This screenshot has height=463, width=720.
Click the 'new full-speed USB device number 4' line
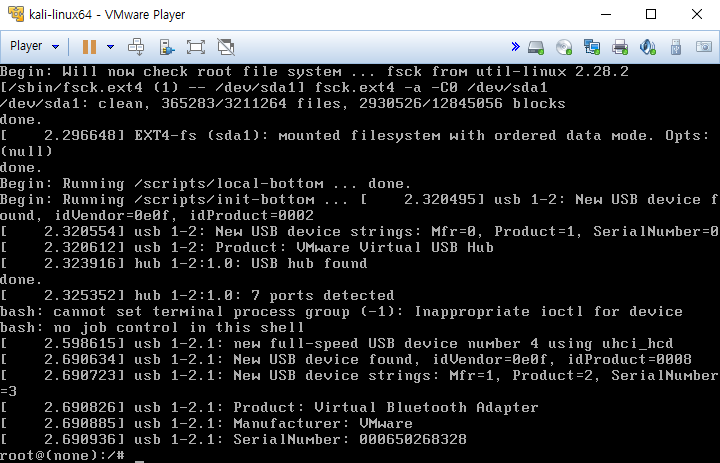point(337,344)
